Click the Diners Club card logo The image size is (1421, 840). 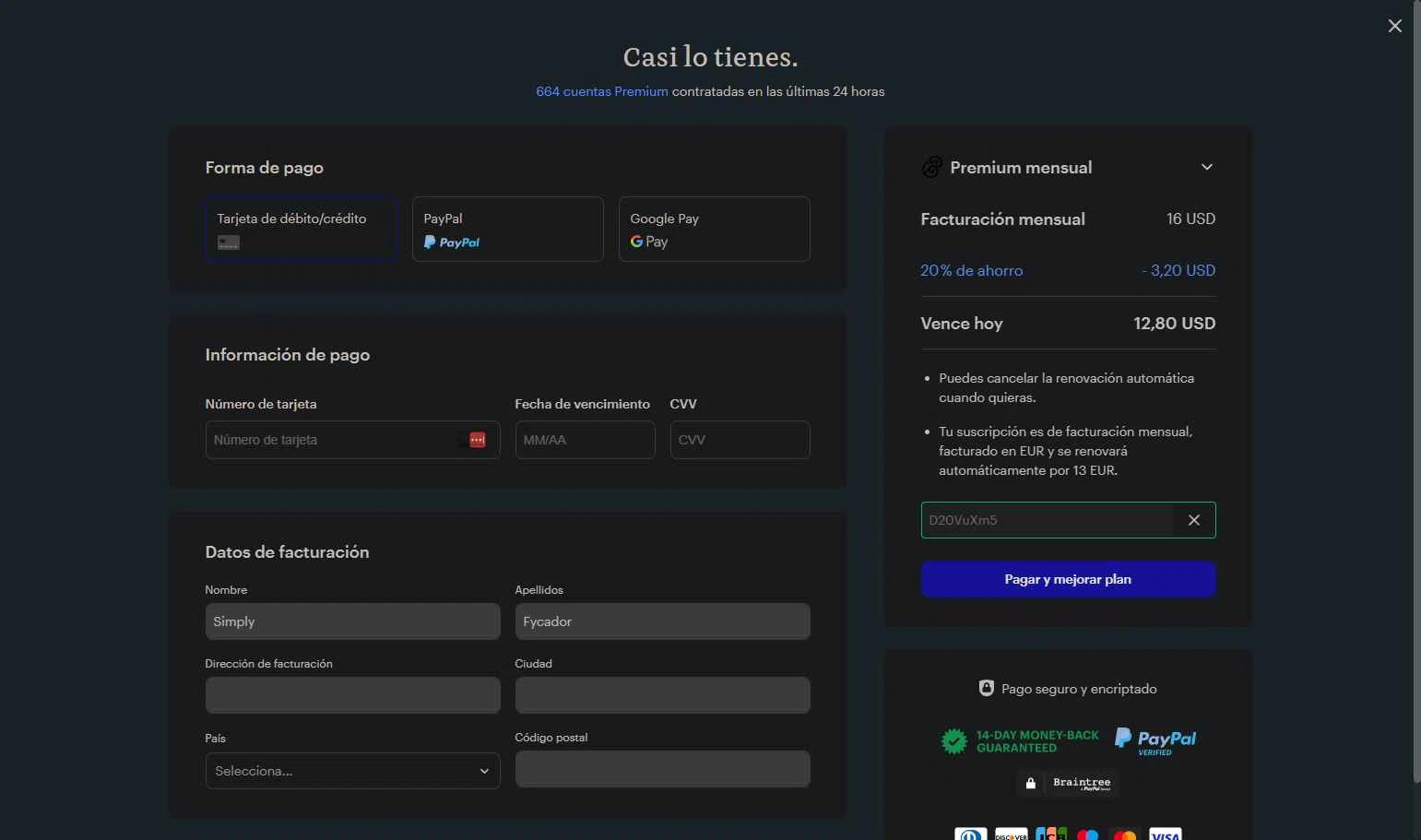coord(970,834)
